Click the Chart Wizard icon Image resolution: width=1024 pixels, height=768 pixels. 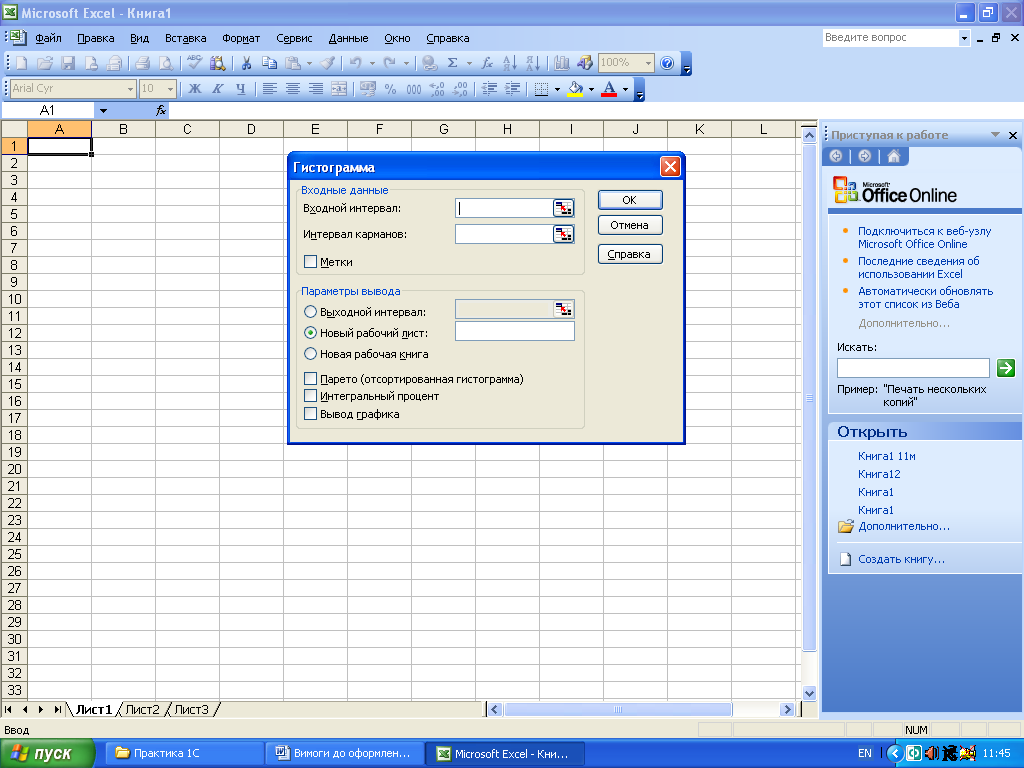[562, 63]
